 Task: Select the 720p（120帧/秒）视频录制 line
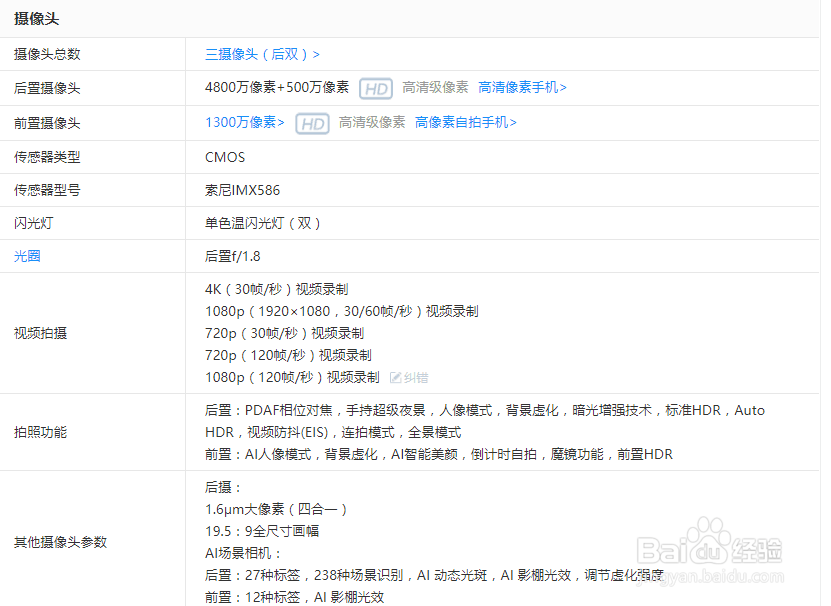288,355
